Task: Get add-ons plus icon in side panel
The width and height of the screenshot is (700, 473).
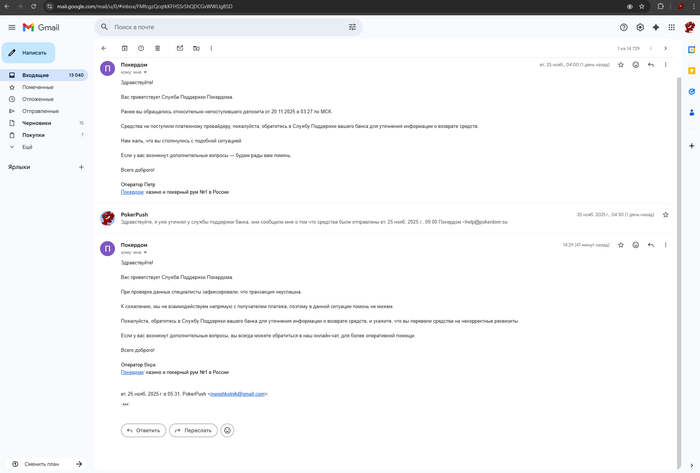Action: tap(692, 146)
